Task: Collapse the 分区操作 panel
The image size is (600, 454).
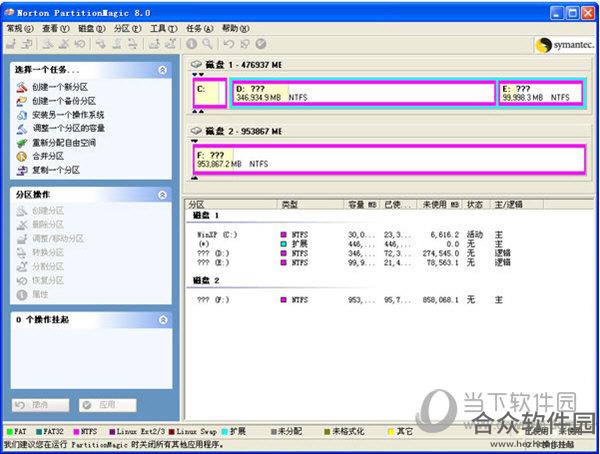Action: (162, 195)
